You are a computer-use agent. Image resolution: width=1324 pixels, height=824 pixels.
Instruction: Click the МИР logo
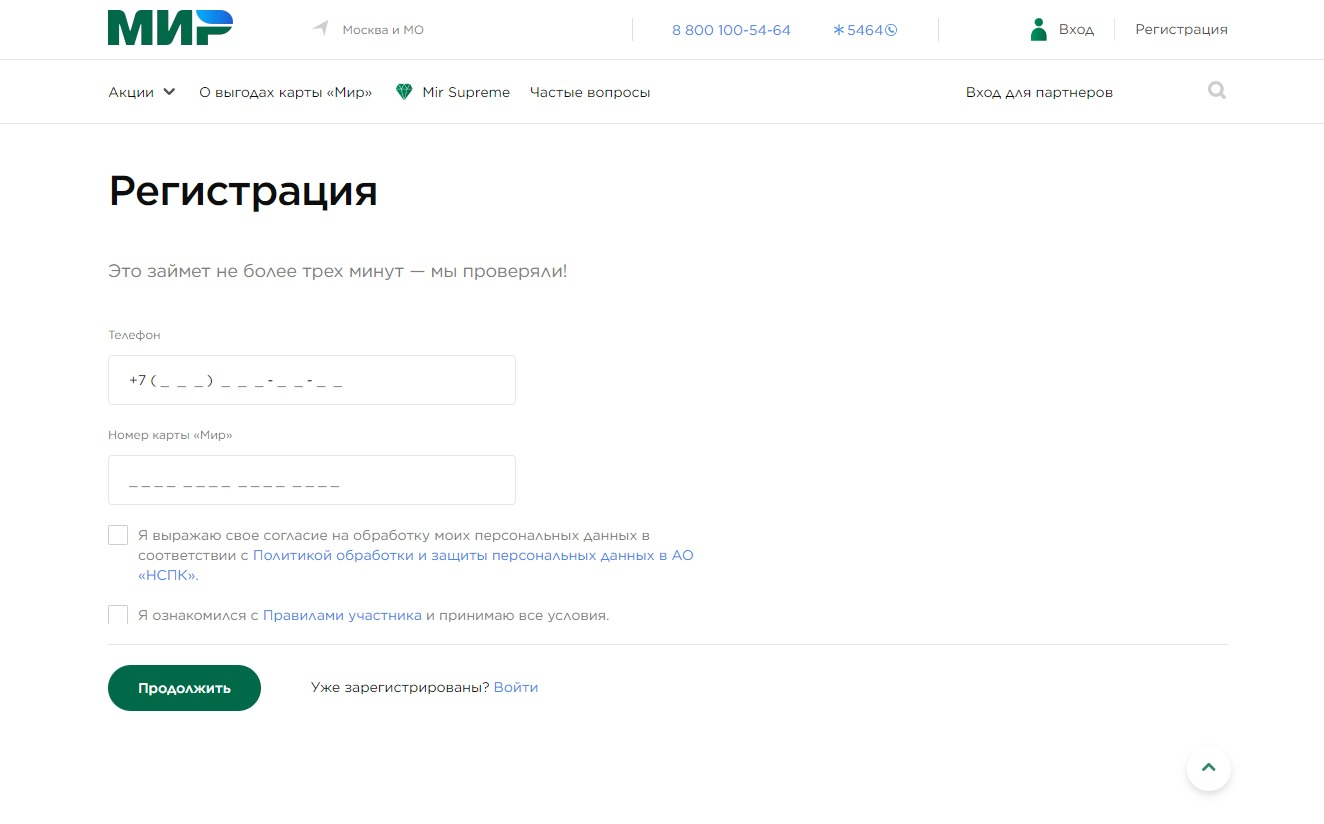coord(170,28)
